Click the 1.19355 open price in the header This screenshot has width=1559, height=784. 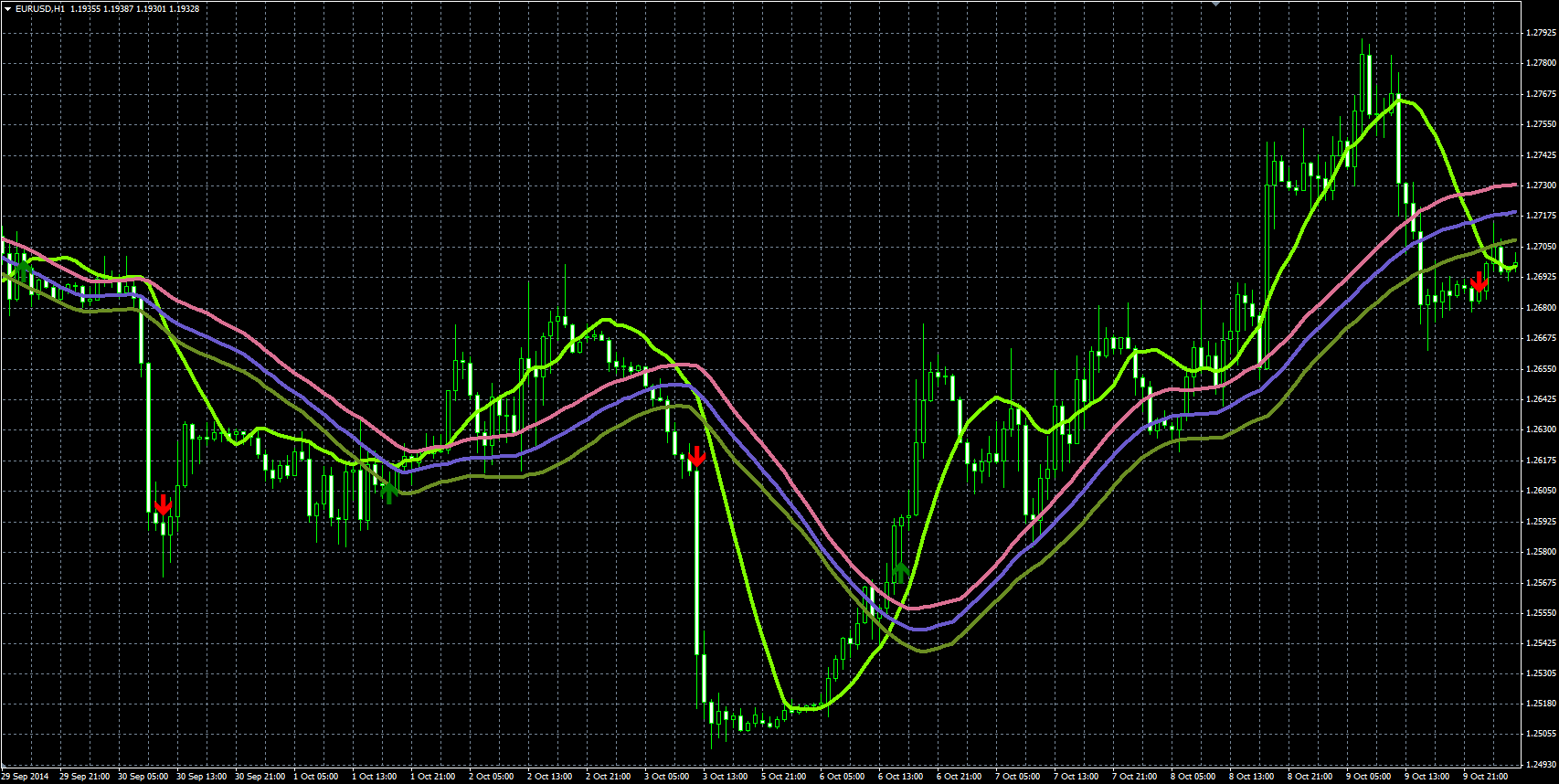tap(84, 8)
